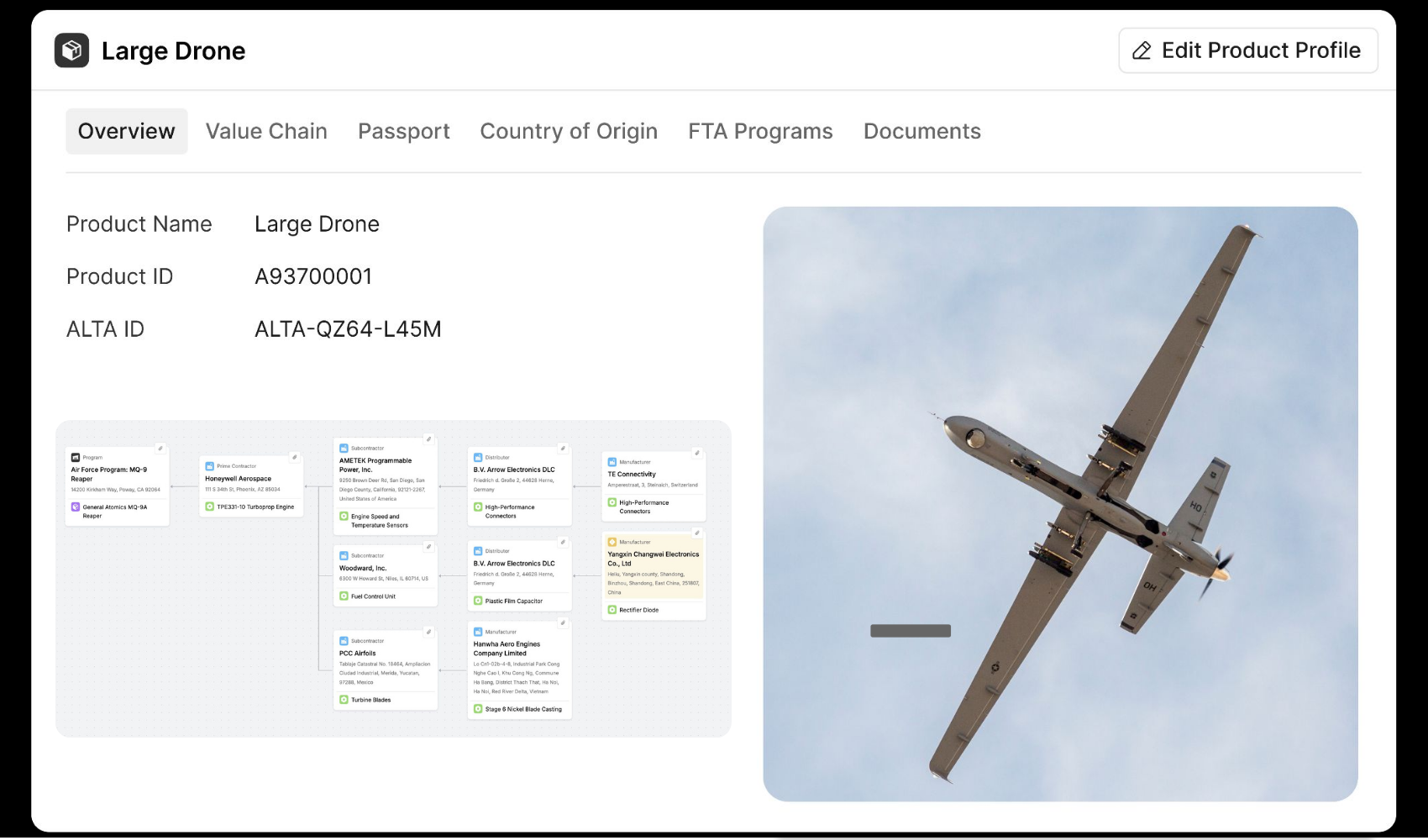Click the "Turbine Blades" component label
Viewport: 1428px width, 840px height.
pos(370,700)
